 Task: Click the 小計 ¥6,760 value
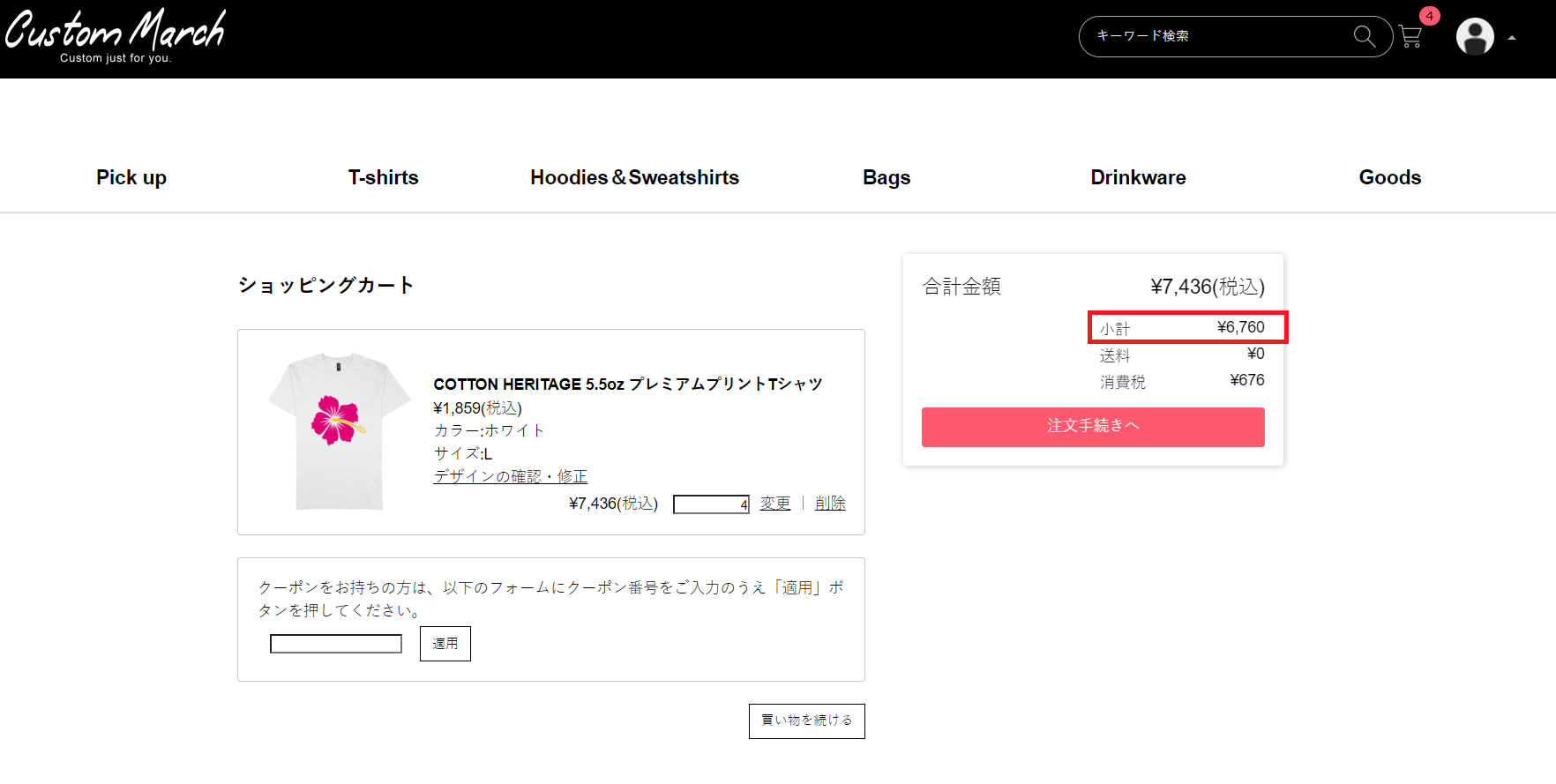click(1241, 327)
